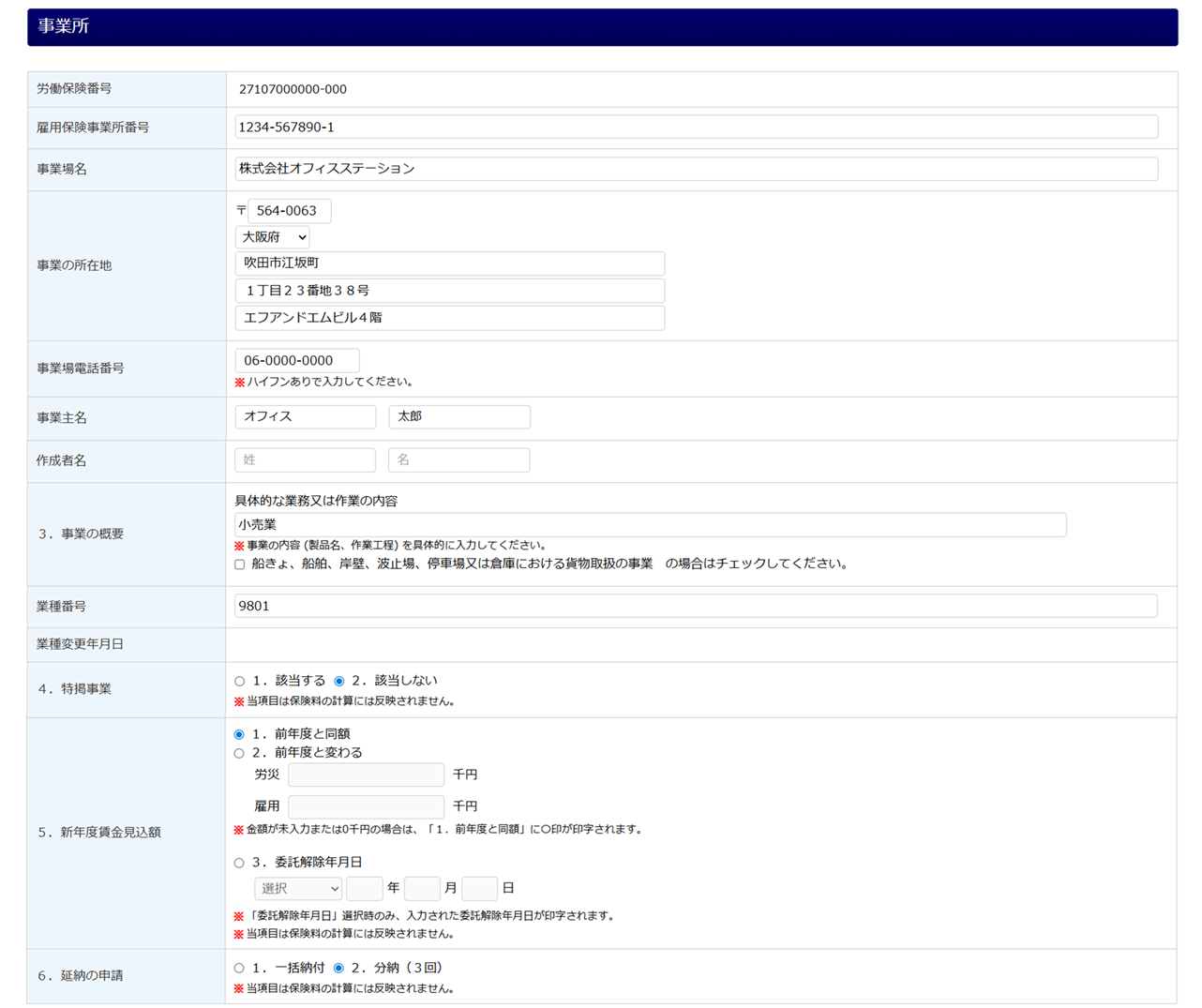Click the 作成者名 姓 input field
1202x1008 pixels.
point(305,460)
